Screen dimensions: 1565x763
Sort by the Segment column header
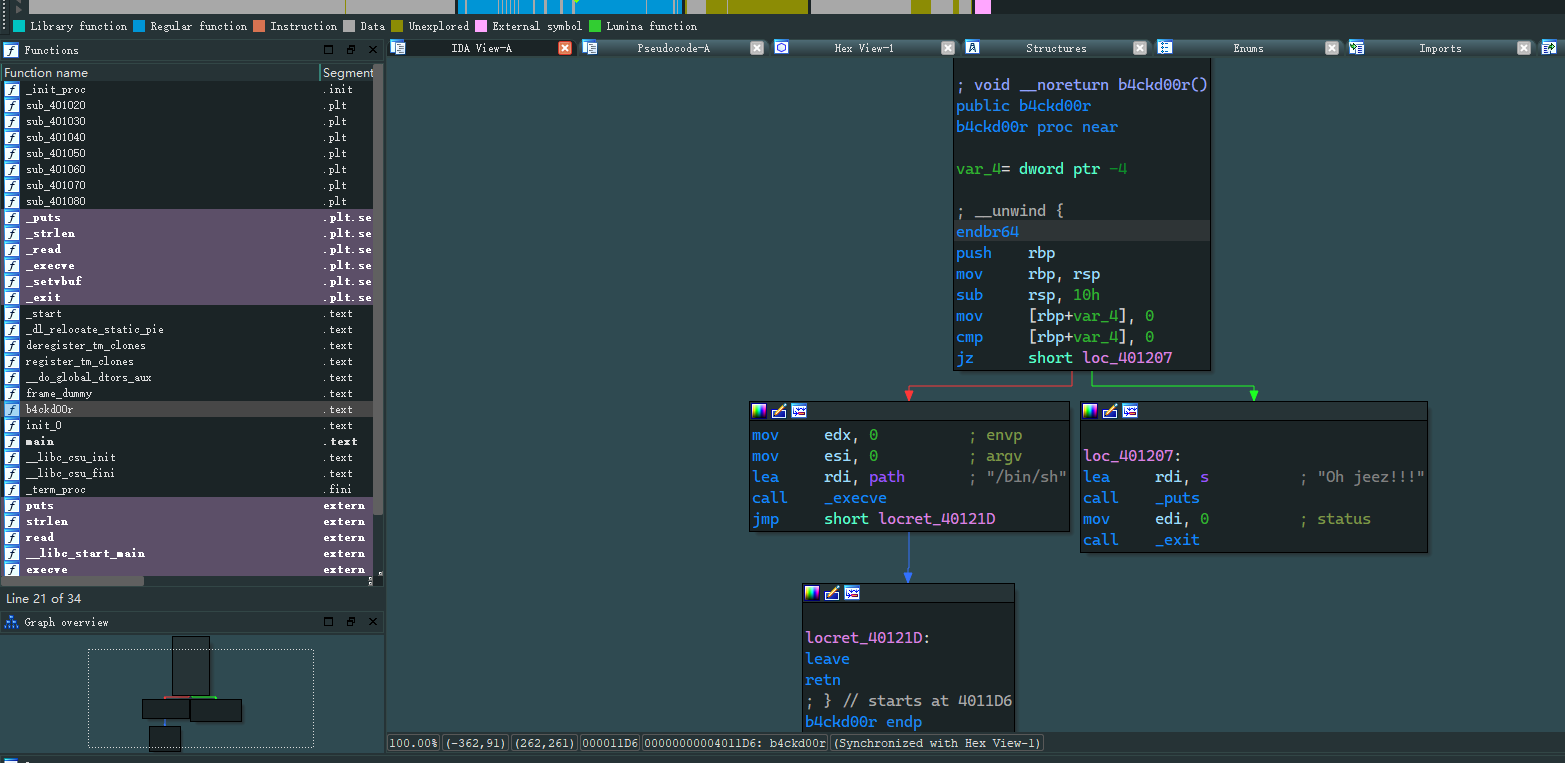click(x=347, y=72)
